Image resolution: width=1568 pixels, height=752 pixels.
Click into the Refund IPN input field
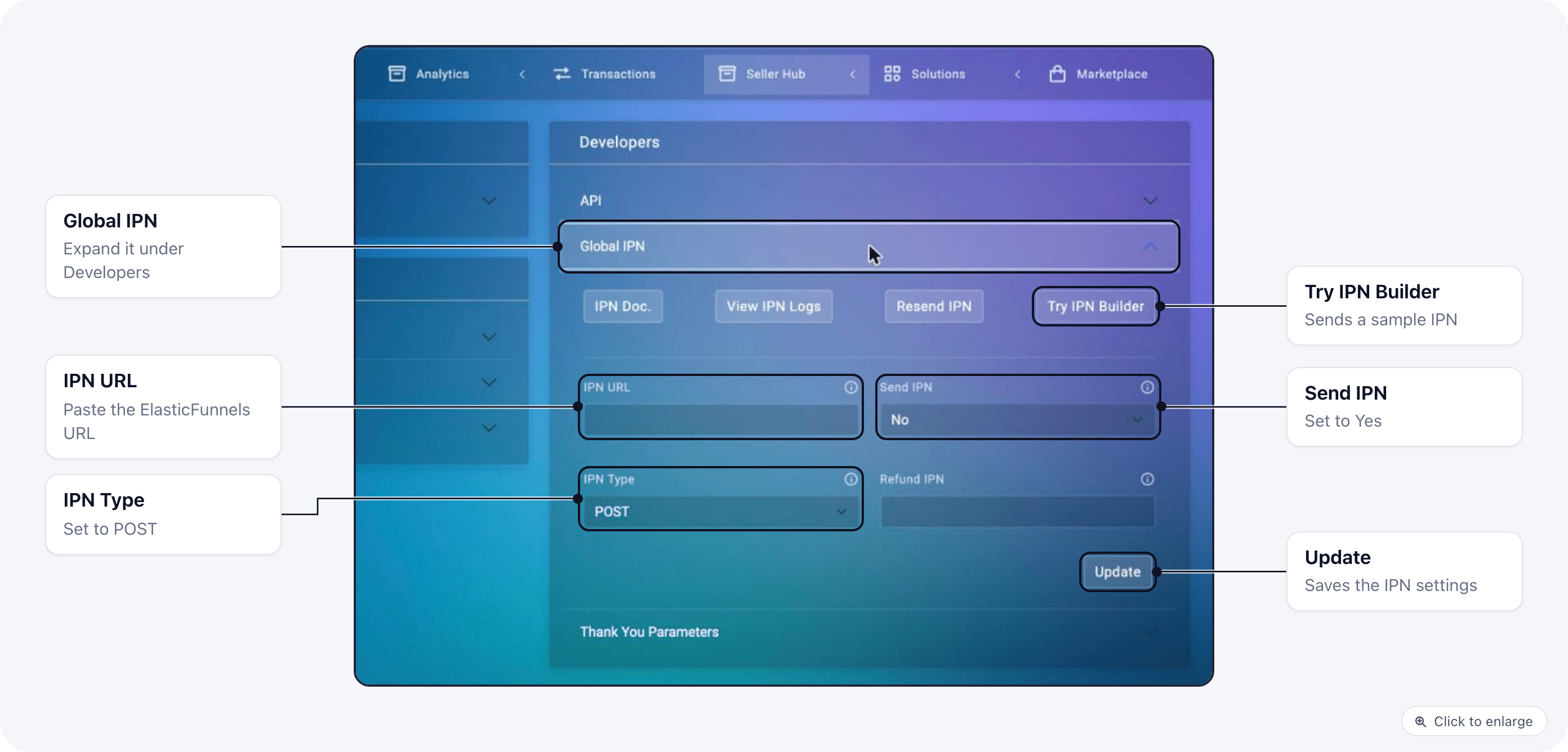[x=1017, y=511]
